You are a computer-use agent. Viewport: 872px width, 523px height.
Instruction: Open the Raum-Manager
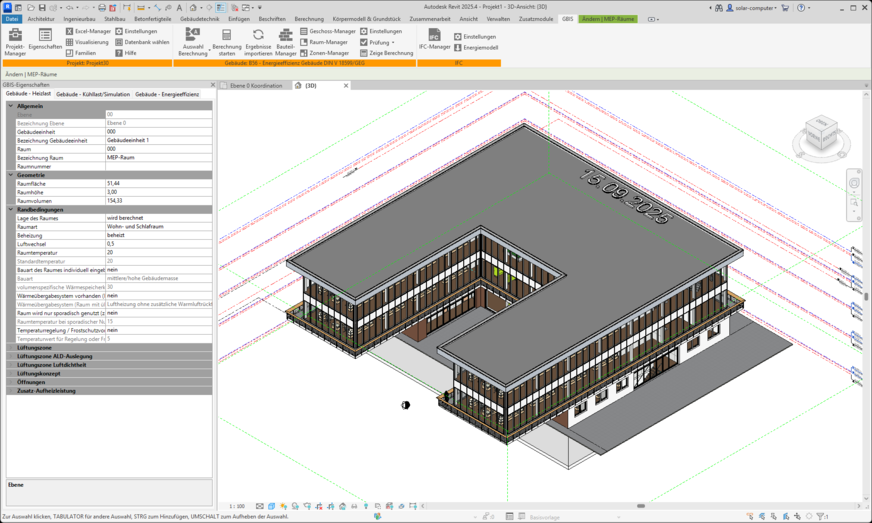[x=324, y=42]
